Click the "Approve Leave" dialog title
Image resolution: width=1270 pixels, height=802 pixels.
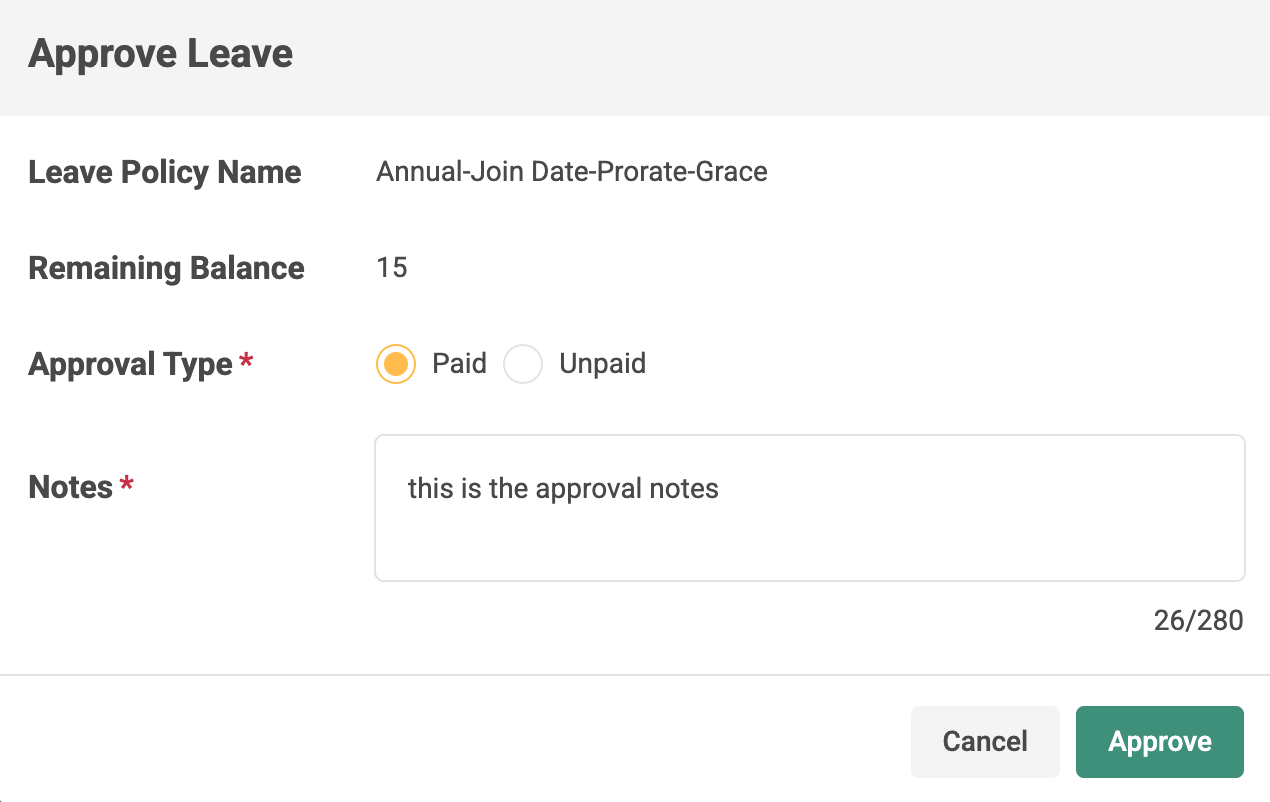[x=161, y=53]
